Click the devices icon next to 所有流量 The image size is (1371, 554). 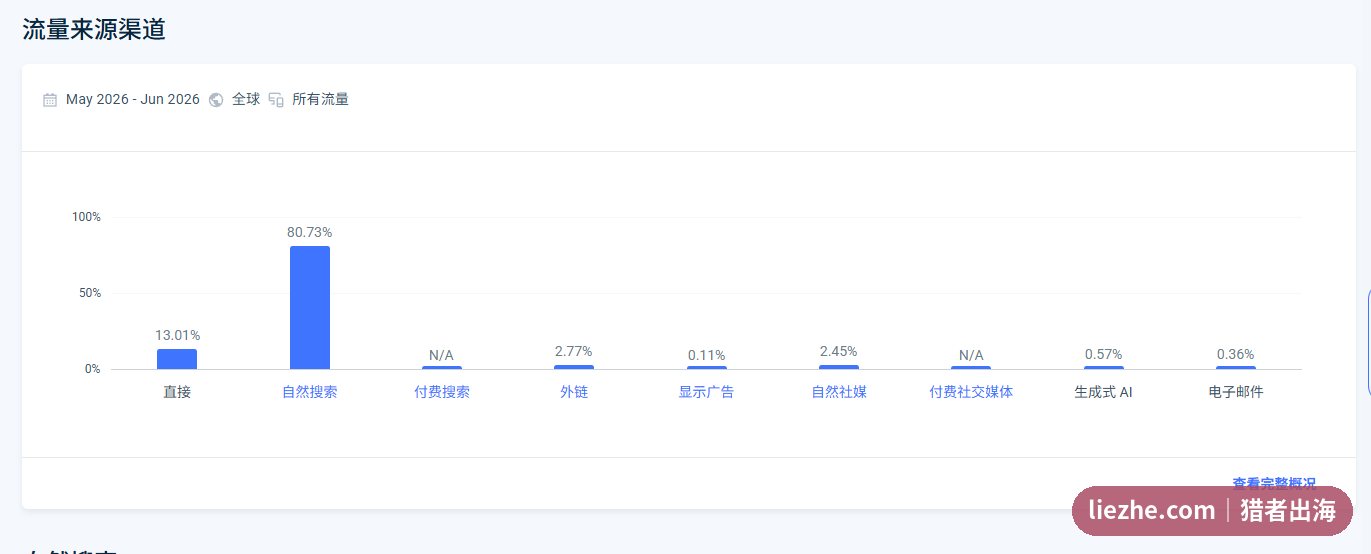(276, 100)
